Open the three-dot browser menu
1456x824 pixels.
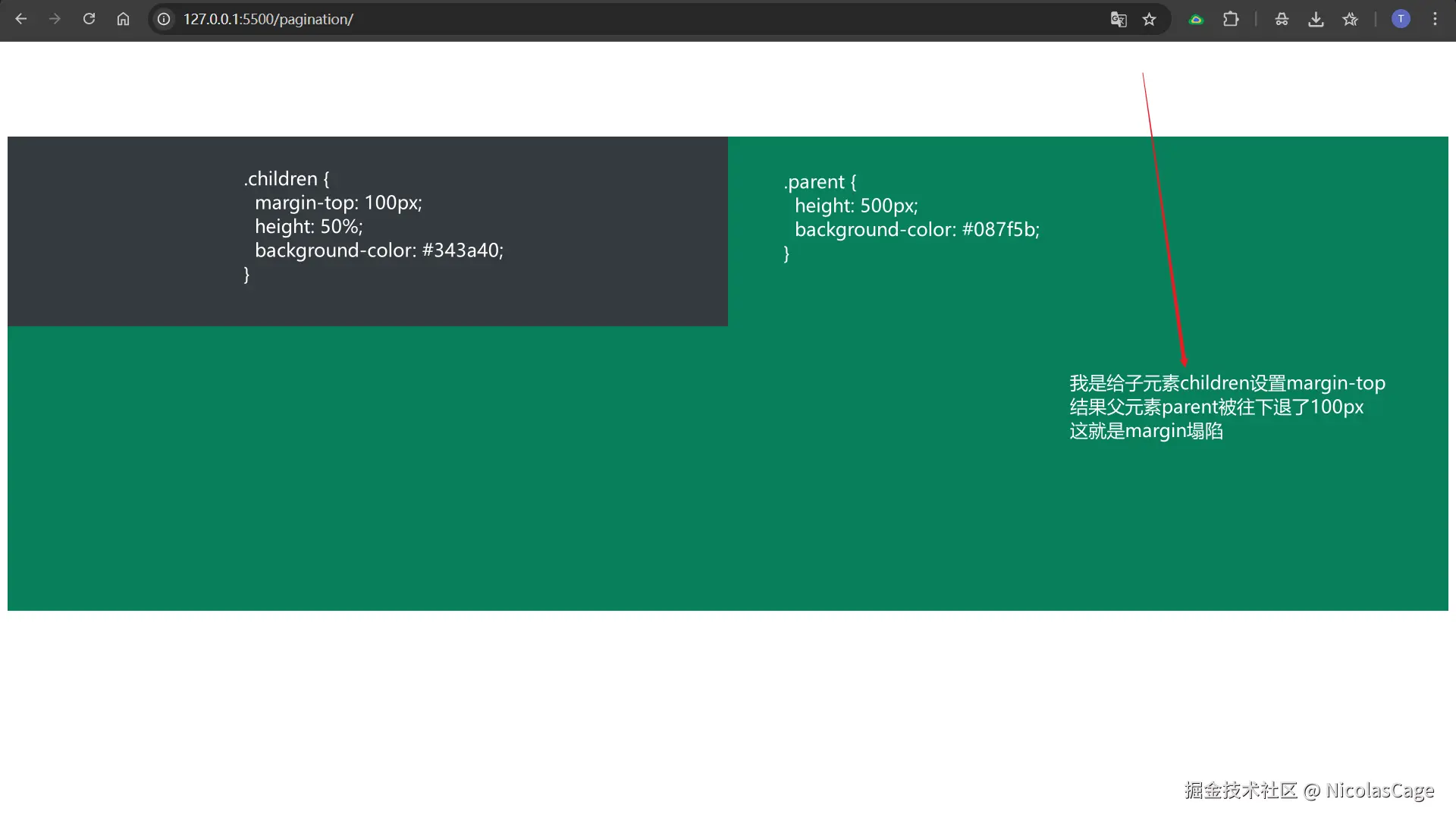tap(1435, 19)
